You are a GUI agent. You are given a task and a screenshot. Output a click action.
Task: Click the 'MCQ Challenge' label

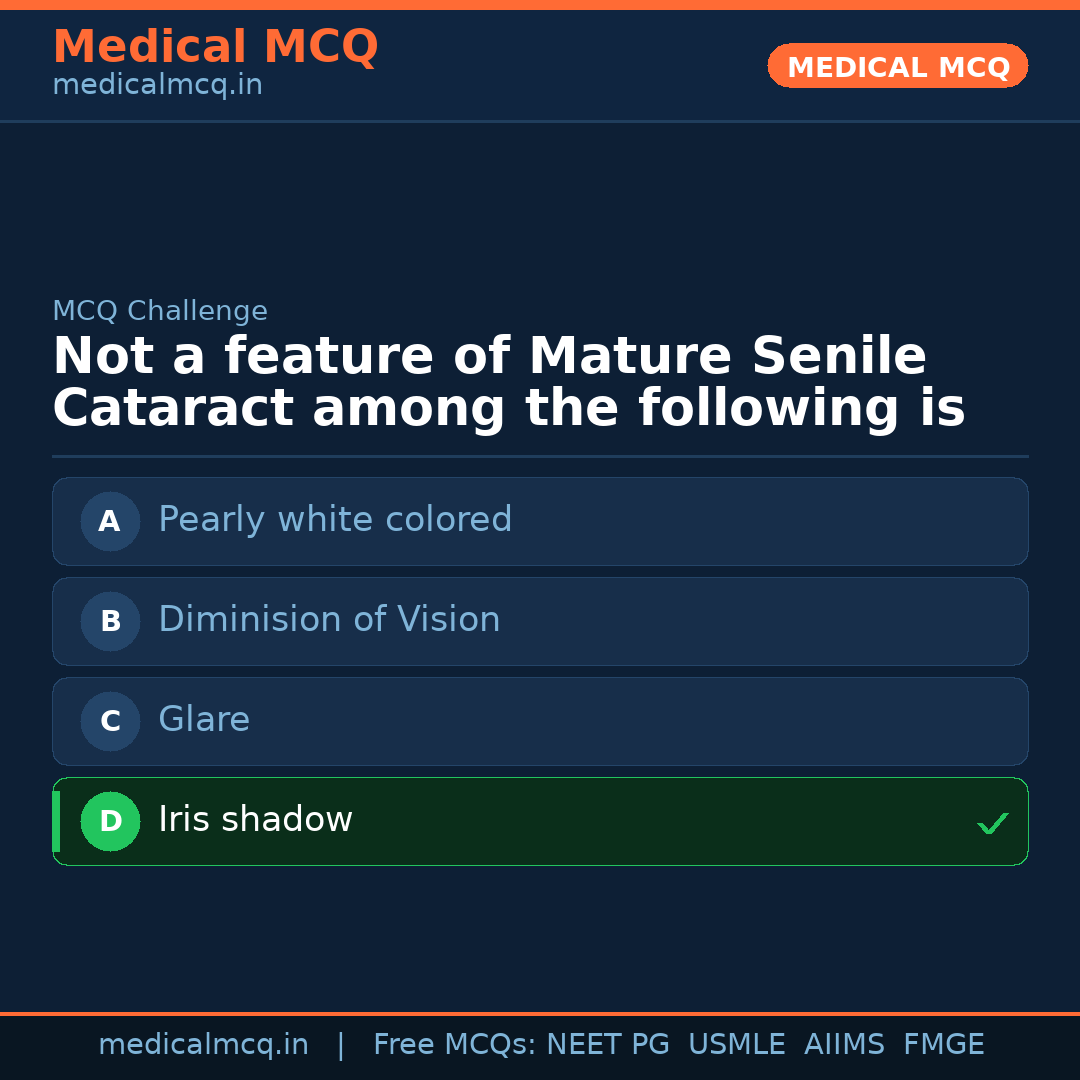click(160, 311)
